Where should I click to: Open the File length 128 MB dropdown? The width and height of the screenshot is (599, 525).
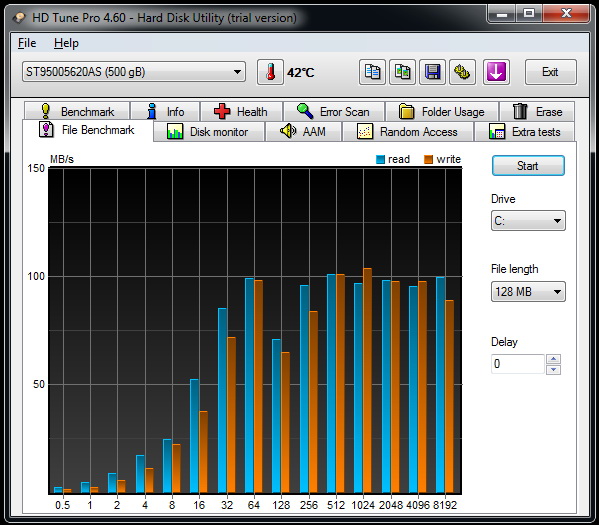click(528, 292)
